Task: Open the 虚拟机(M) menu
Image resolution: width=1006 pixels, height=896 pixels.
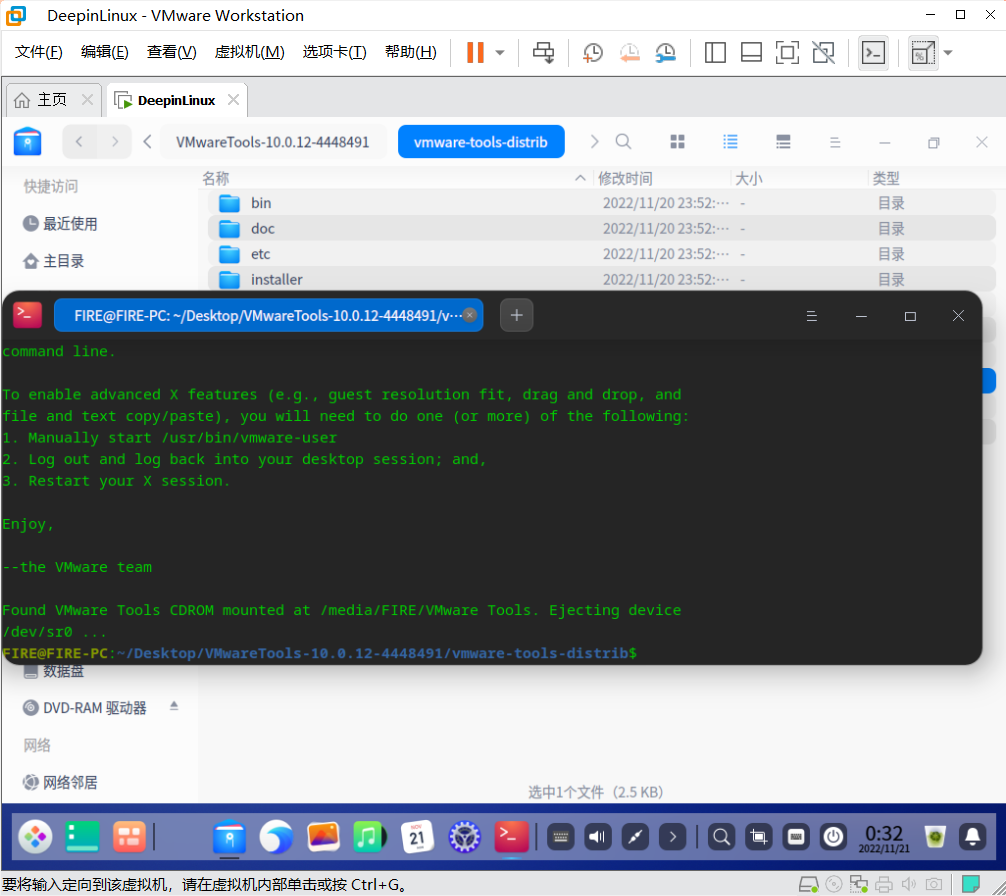Action: pyautogui.click(x=250, y=52)
